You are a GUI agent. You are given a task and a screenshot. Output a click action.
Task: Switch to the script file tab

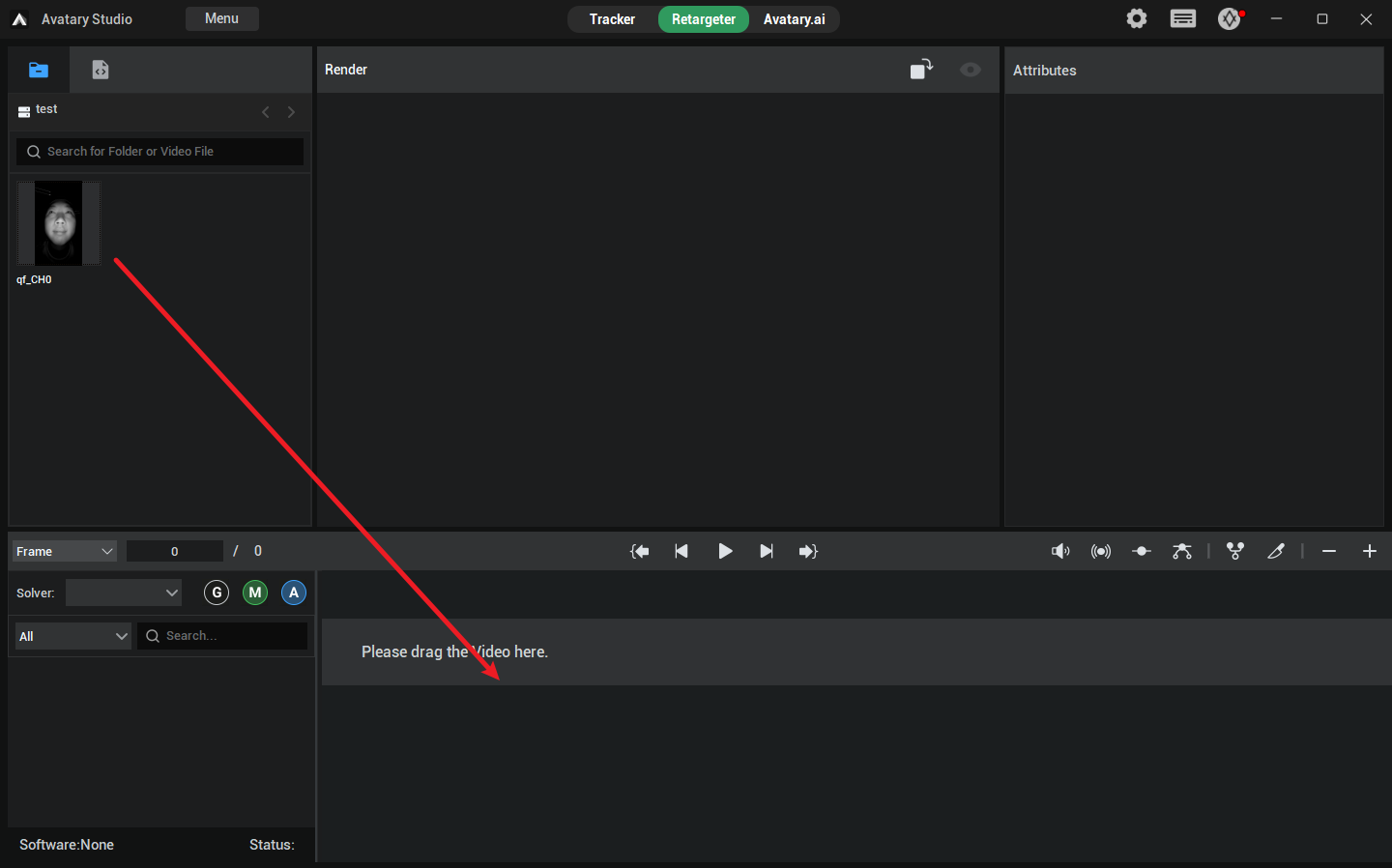101,70
